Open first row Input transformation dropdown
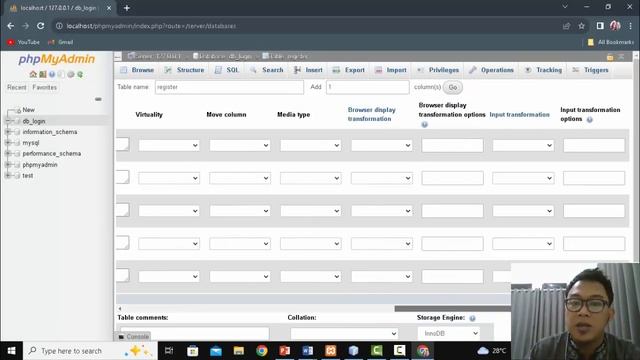The height and width of the screenshot is (360, 640). (x=523, y=145)
